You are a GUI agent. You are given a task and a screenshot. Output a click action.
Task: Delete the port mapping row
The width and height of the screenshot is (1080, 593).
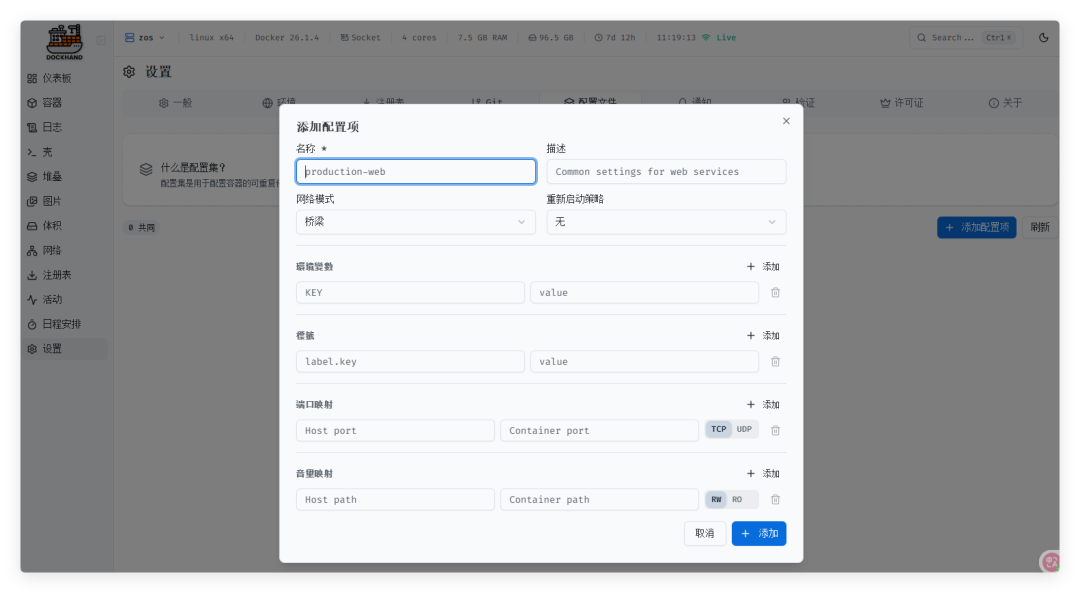tap(776, 430)
